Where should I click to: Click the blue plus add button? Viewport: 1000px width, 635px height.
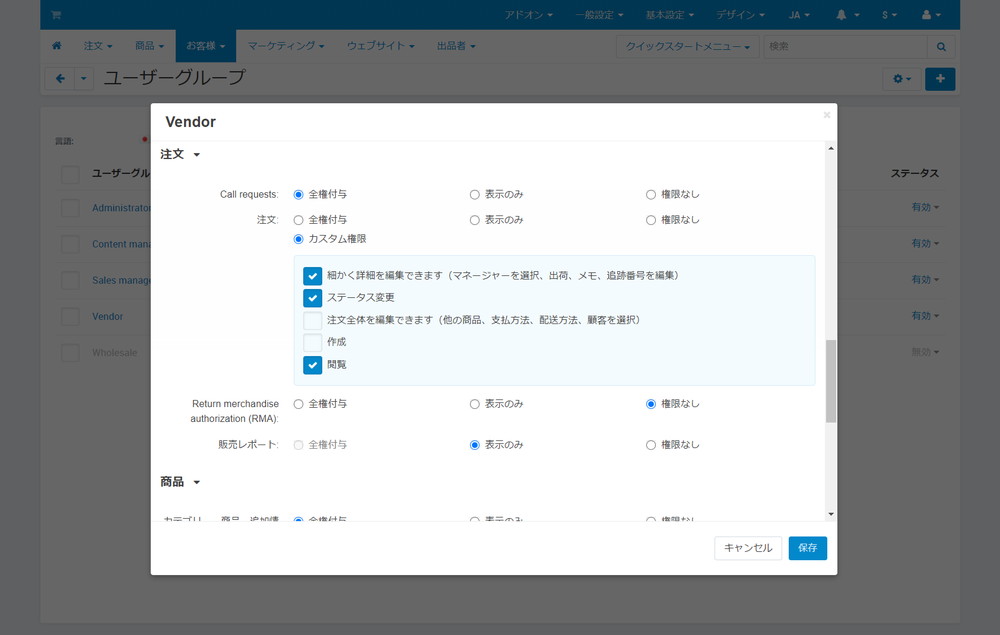940,79
